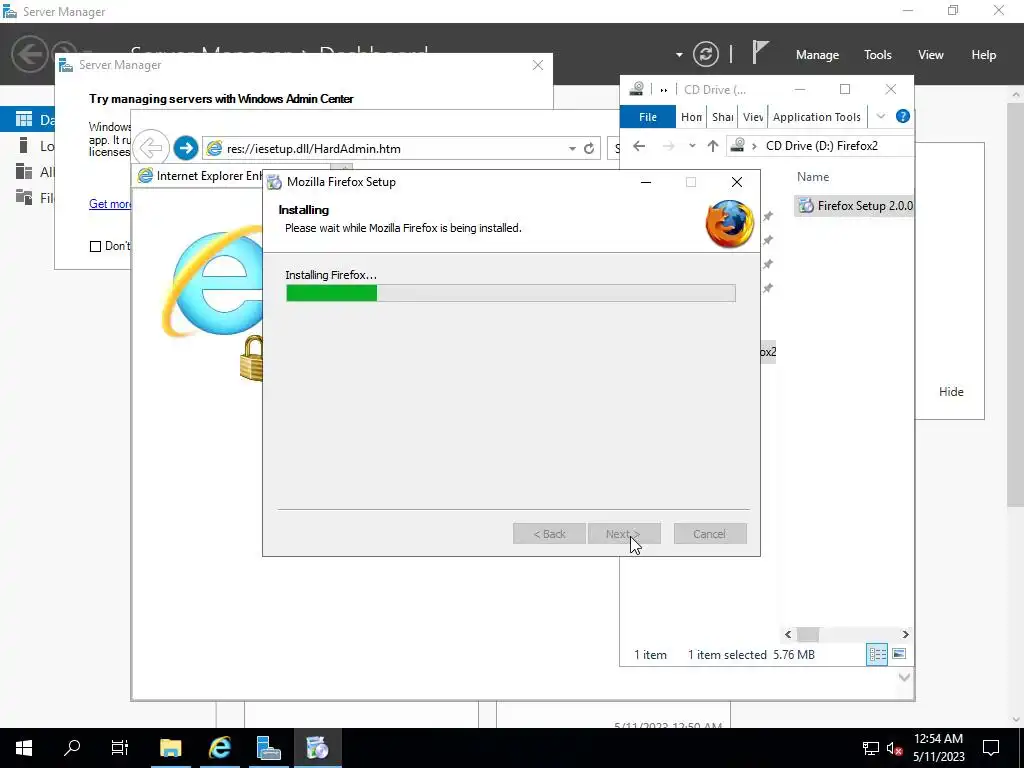
Task: Click File Explorer back arrow
Action: pyautogui.click(x=639, y=146)
